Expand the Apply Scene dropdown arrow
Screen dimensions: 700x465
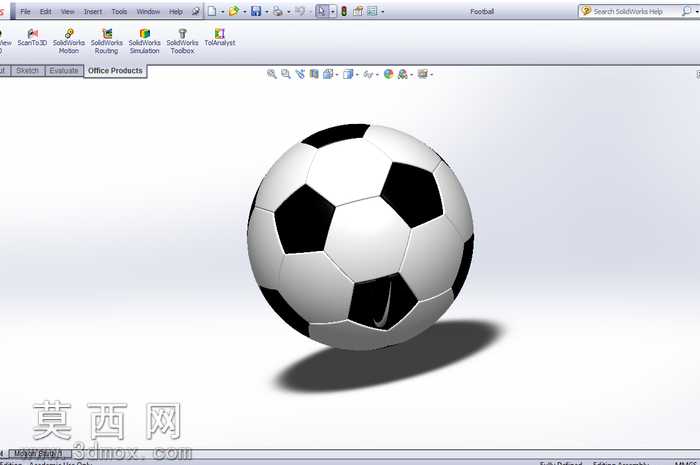pos(412,75)
